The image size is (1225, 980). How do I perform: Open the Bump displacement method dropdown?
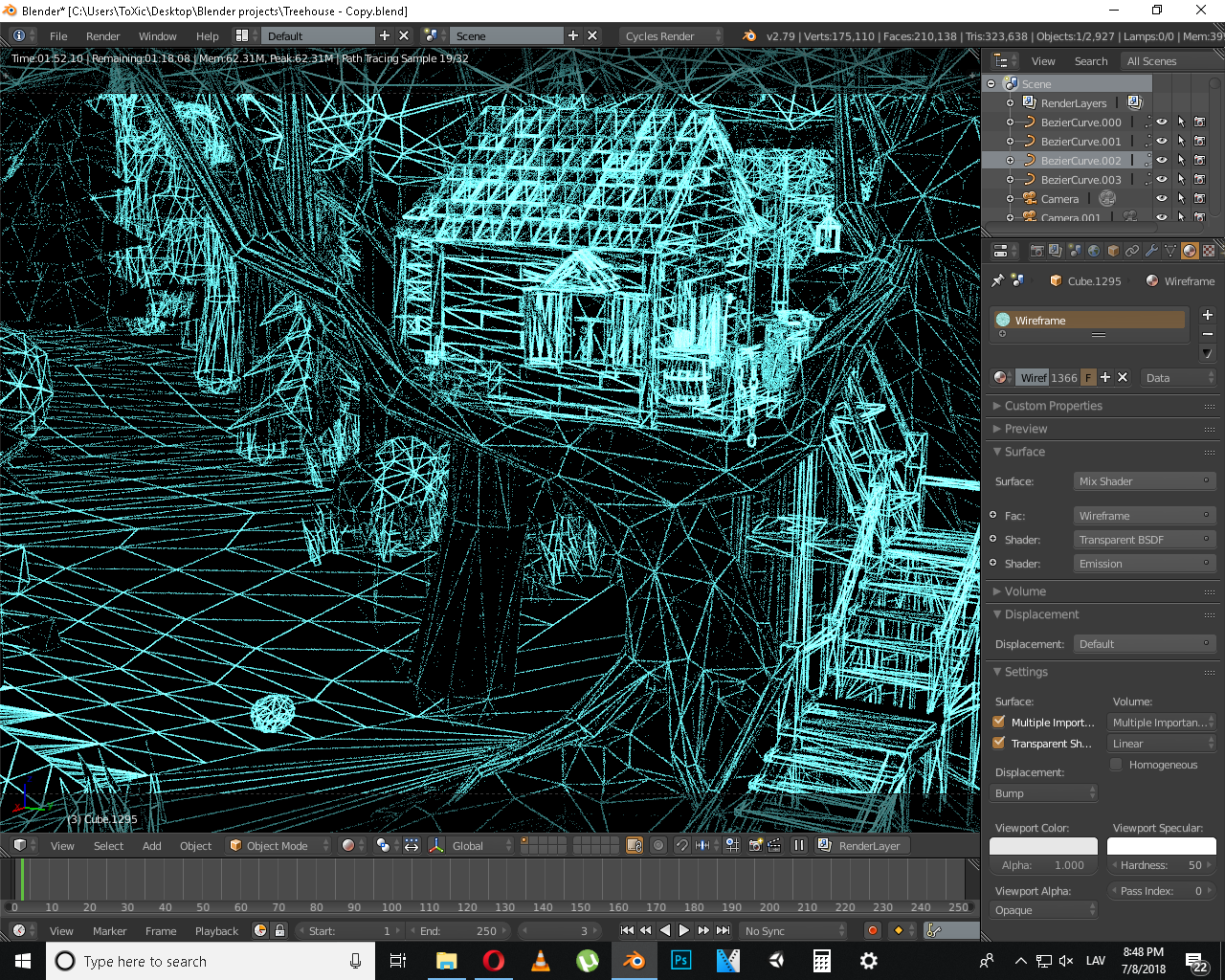coord(1044,793)
